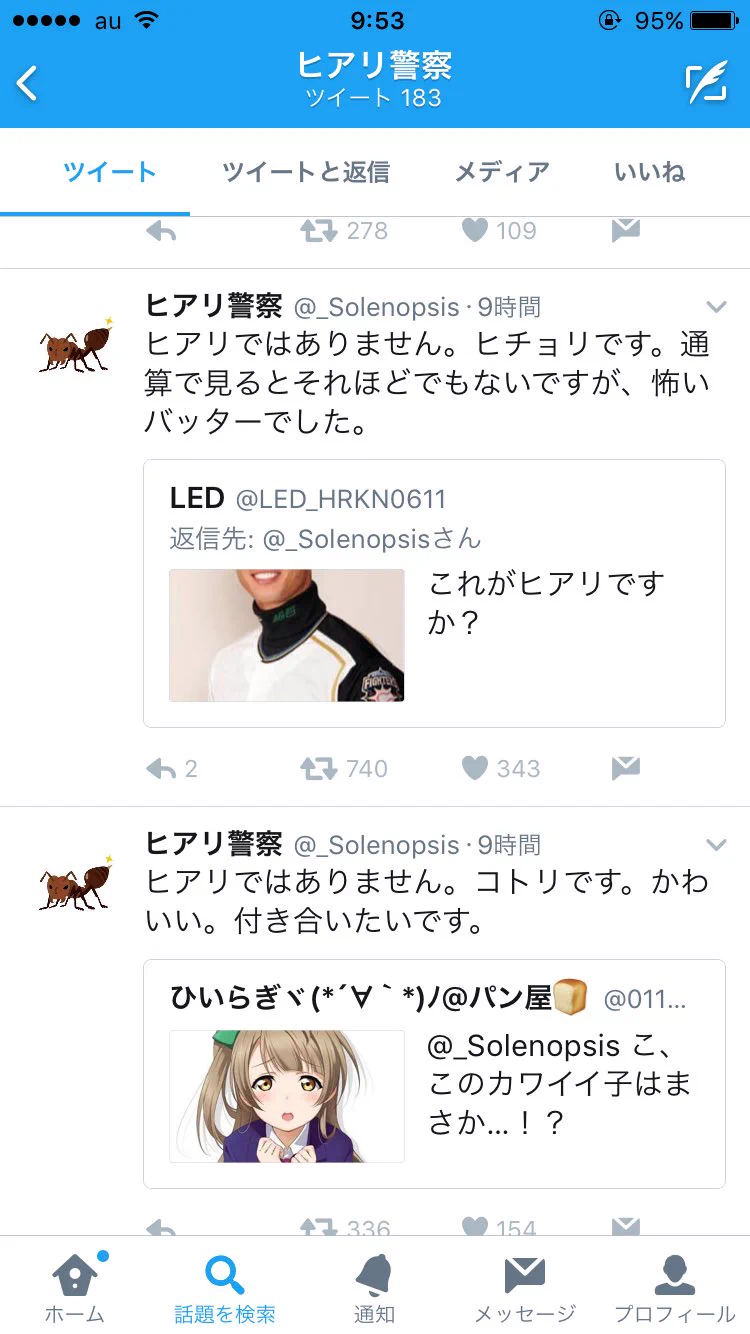The image size is (750, 1334).
Task: Retweet the tweet with 278 retweets
Action: point(320,230)
